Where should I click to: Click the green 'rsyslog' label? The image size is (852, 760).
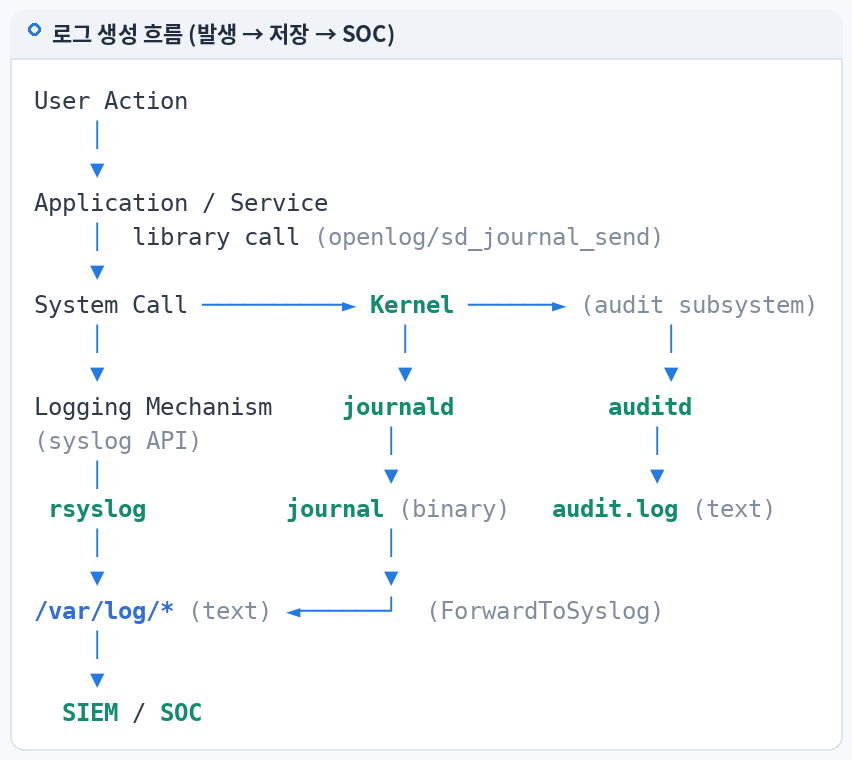[x=98, y=510]
